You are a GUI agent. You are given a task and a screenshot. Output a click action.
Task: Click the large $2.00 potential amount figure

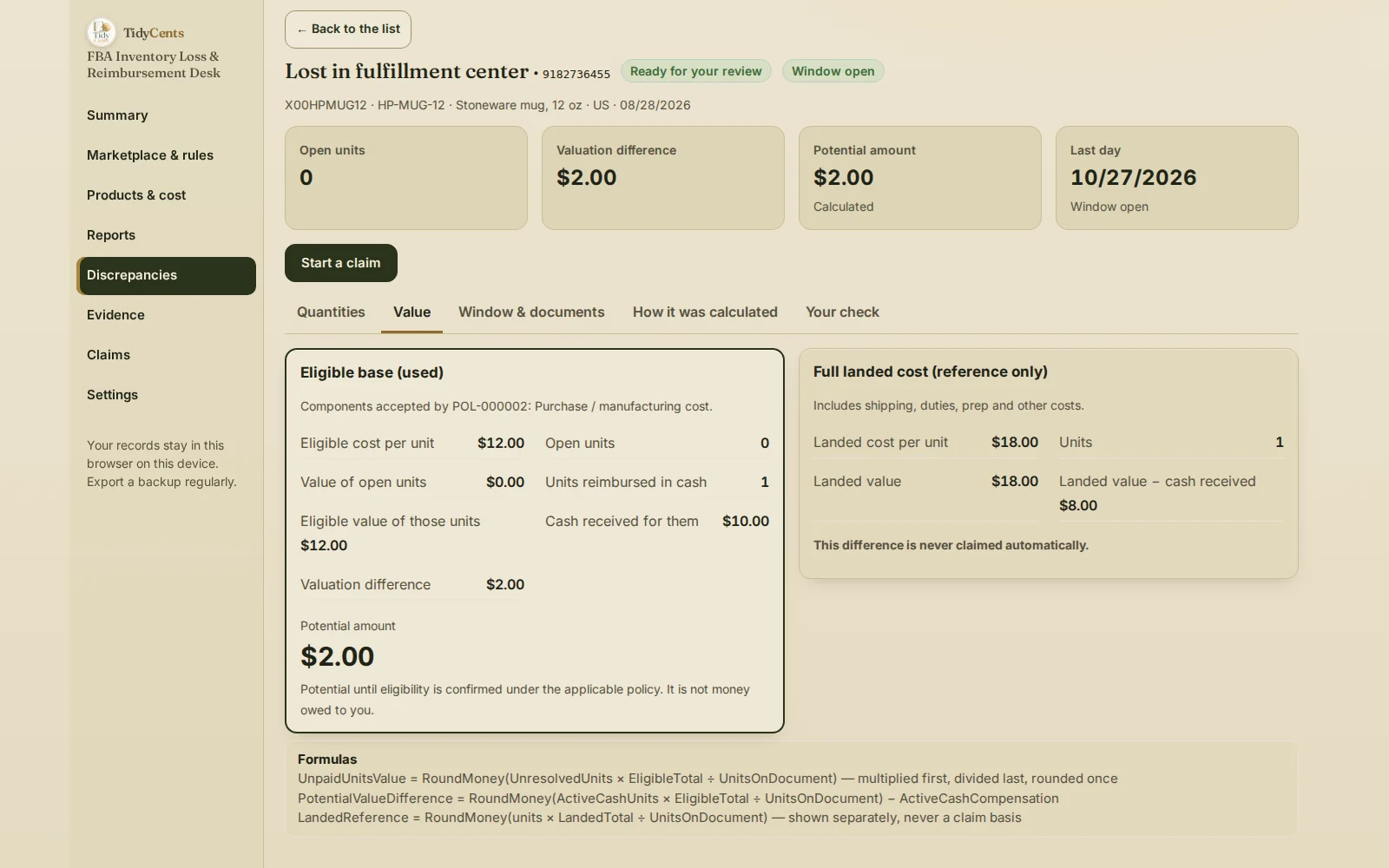pos(337,656)
